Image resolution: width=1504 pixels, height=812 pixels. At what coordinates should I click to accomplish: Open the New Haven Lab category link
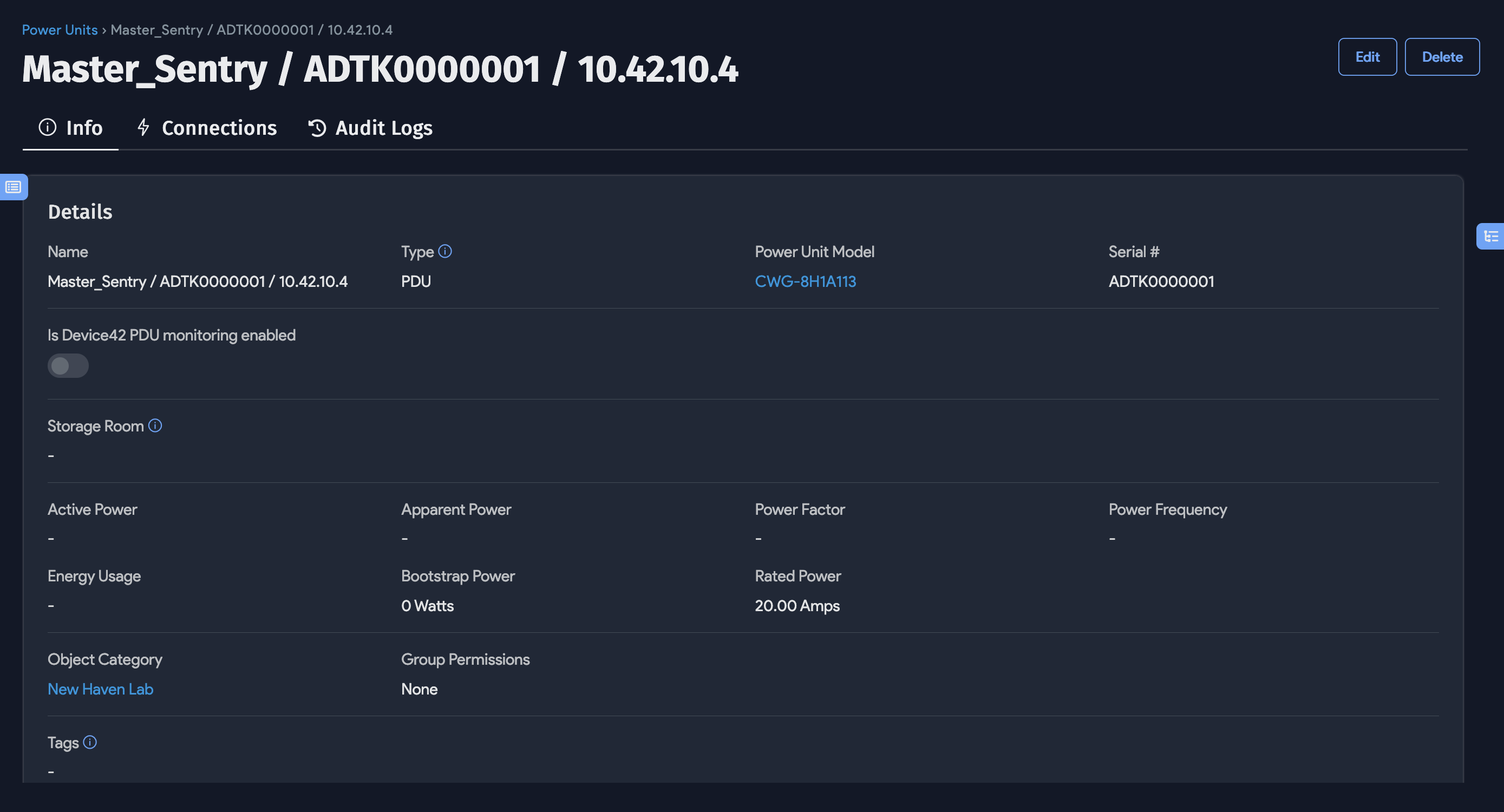click(100, 689)
